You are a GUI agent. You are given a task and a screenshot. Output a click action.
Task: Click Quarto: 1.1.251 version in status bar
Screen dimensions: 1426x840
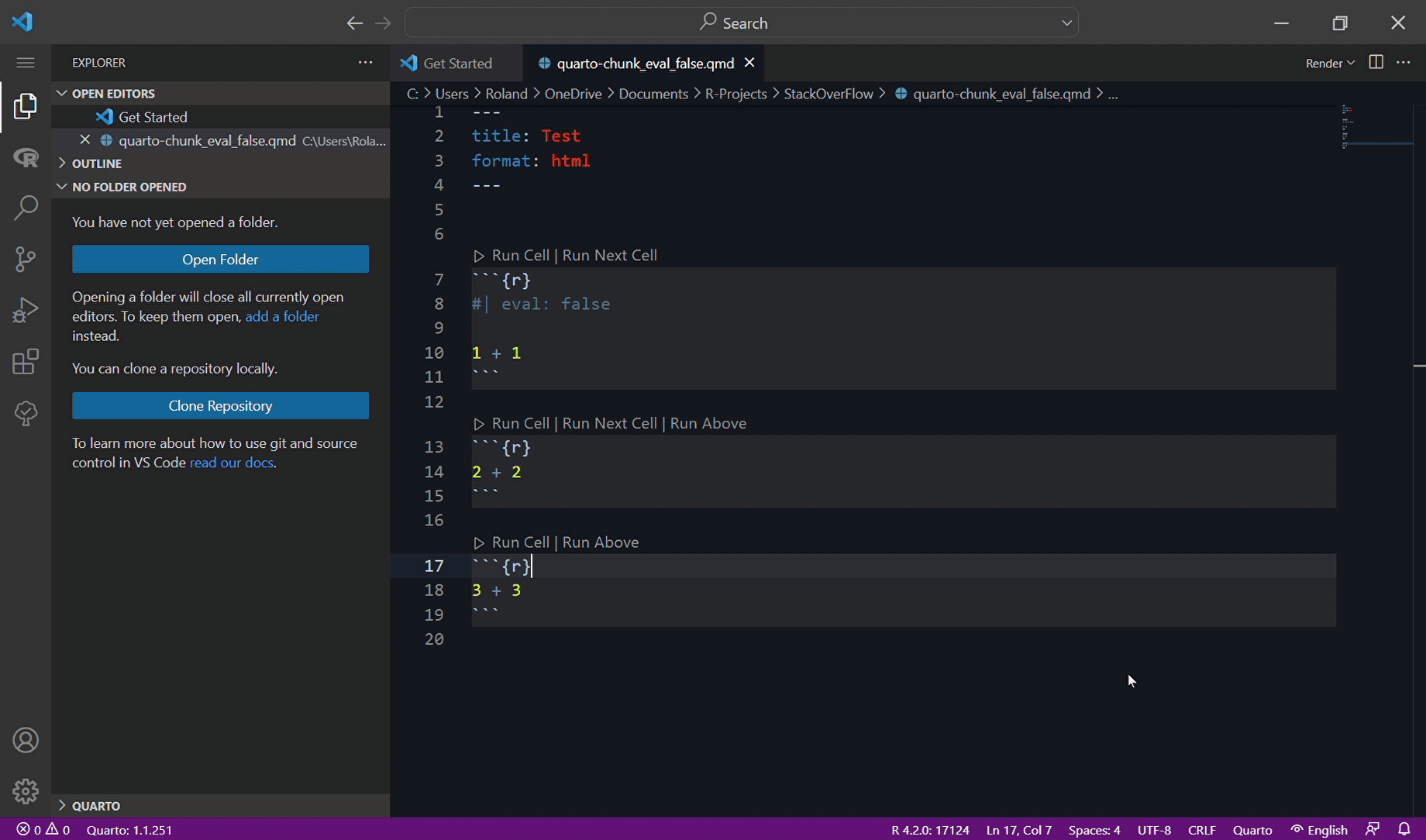click(129, 829)
